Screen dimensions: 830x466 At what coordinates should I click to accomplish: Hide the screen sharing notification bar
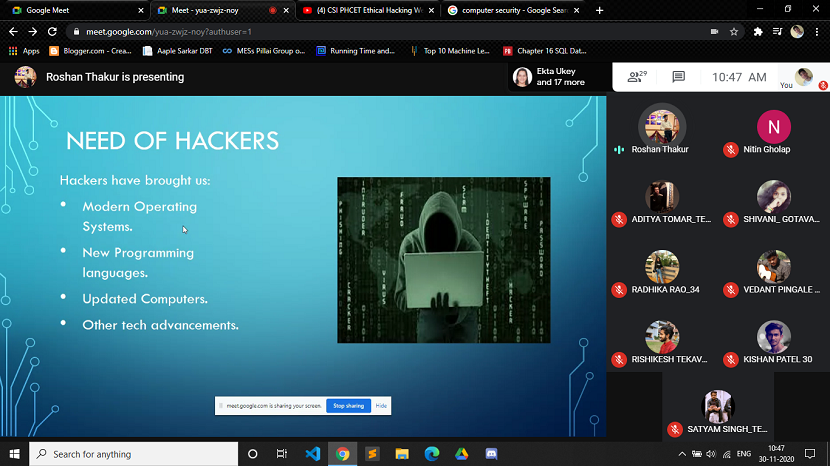(381, 406)
